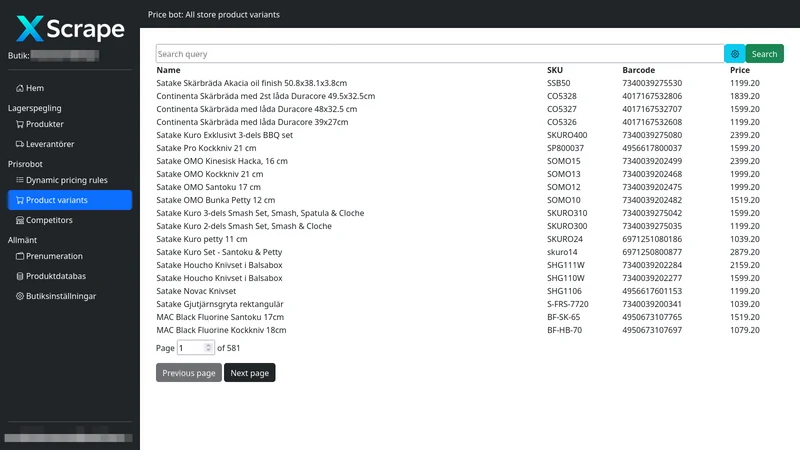The height and width of the screenshot is (450, 800).
Task: Click the Hem house icon
Action: (20, 88)
